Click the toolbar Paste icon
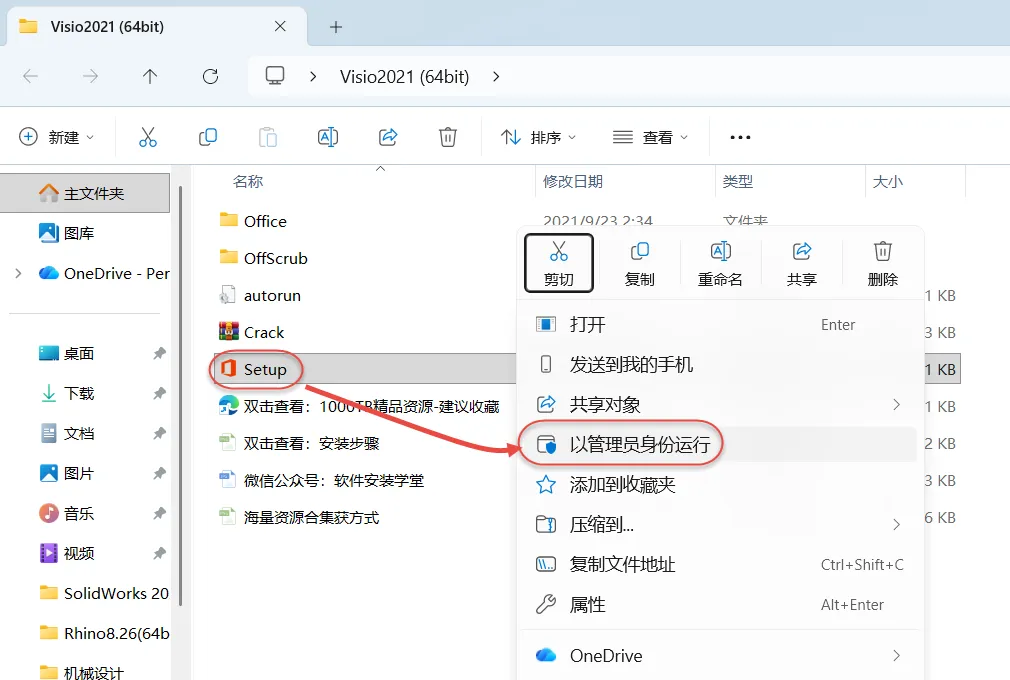1010x680 pixels. pos(268,137)
